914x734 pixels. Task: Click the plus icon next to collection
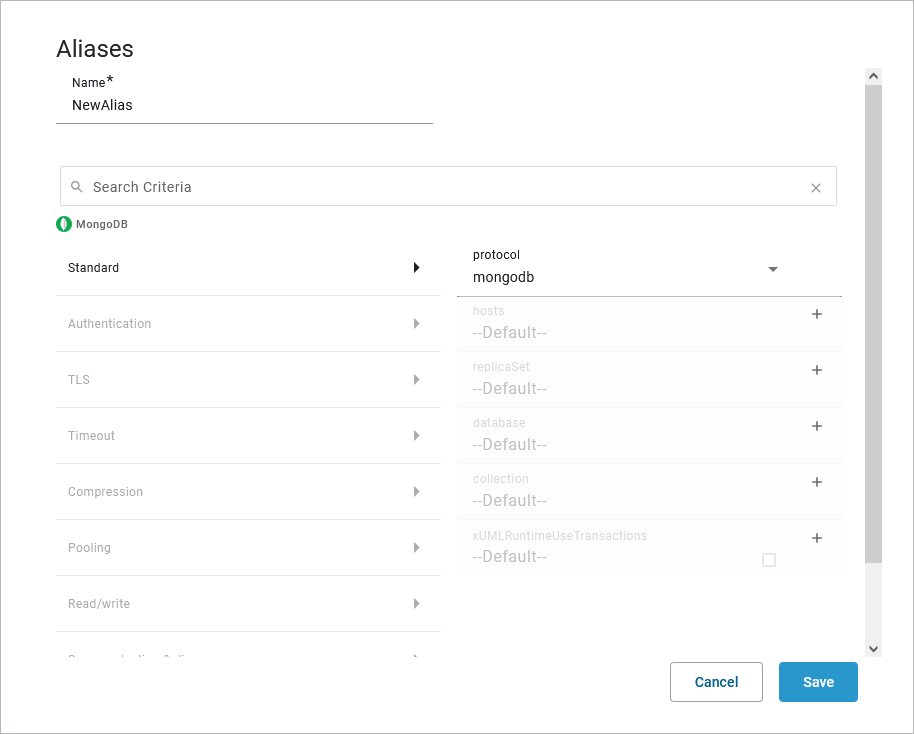coord(816,482)
